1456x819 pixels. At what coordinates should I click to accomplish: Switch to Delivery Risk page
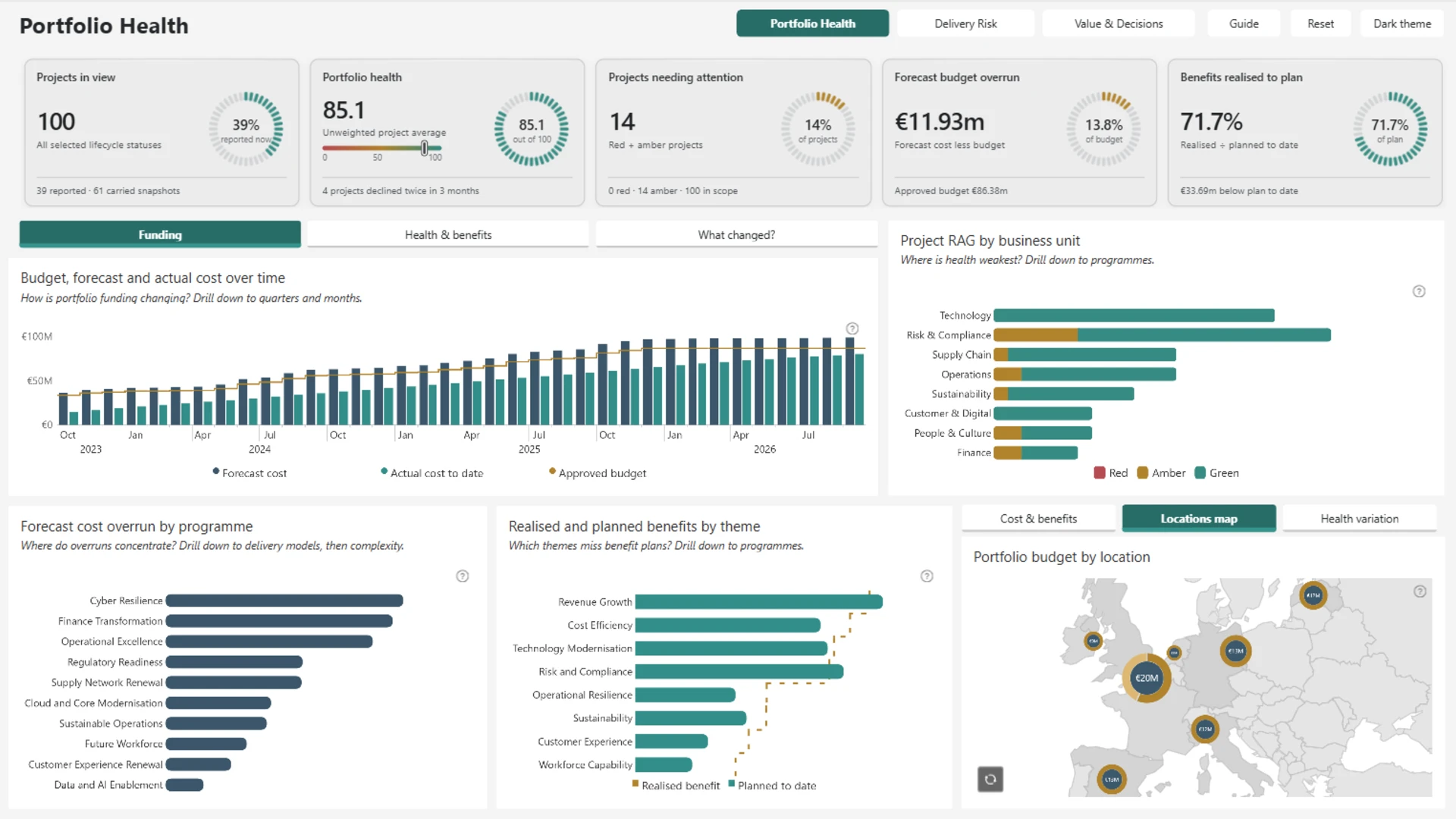click(x=965, y=24)
